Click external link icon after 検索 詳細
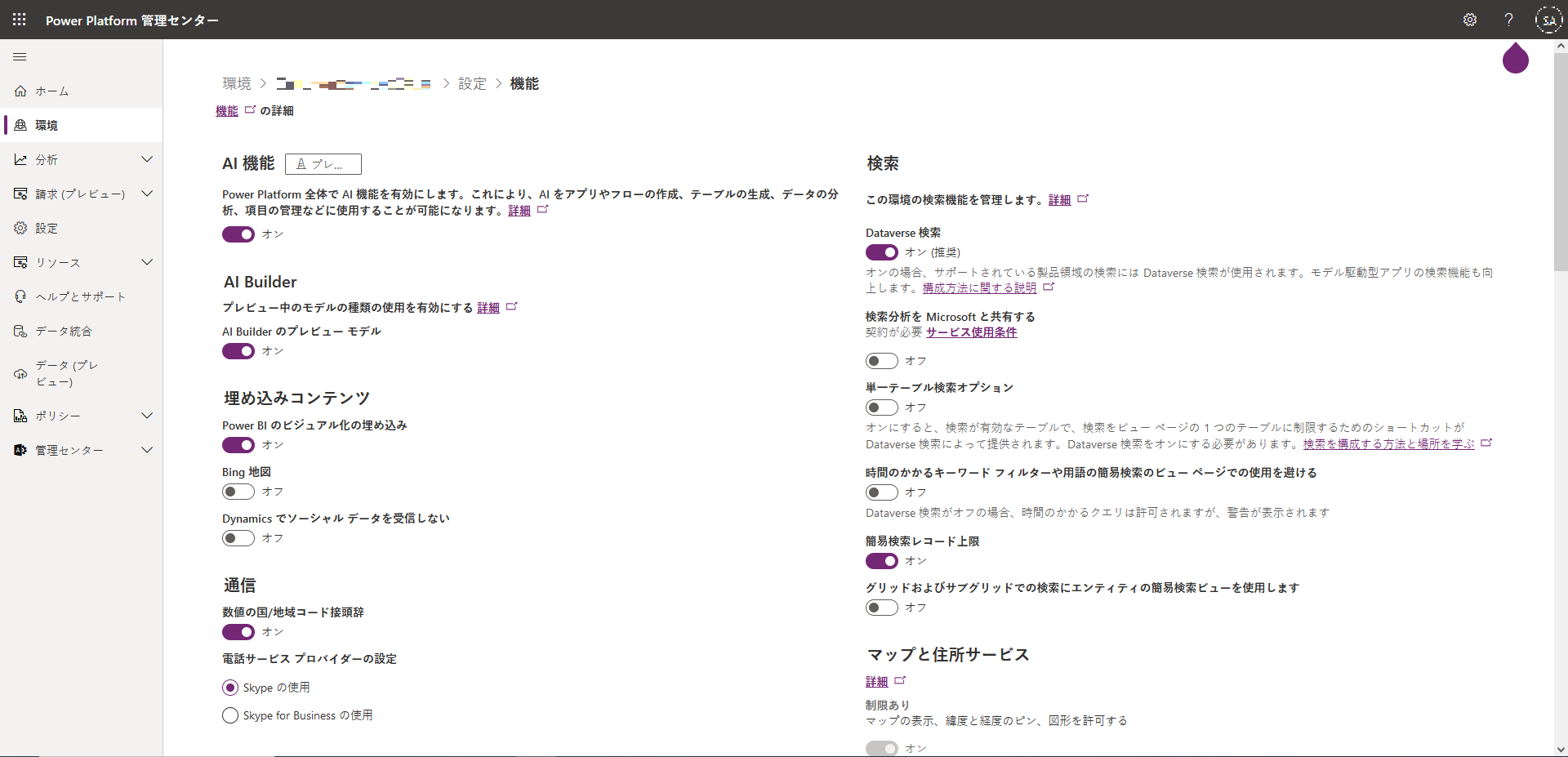The image size is (1568, 757). point(1083,198)
